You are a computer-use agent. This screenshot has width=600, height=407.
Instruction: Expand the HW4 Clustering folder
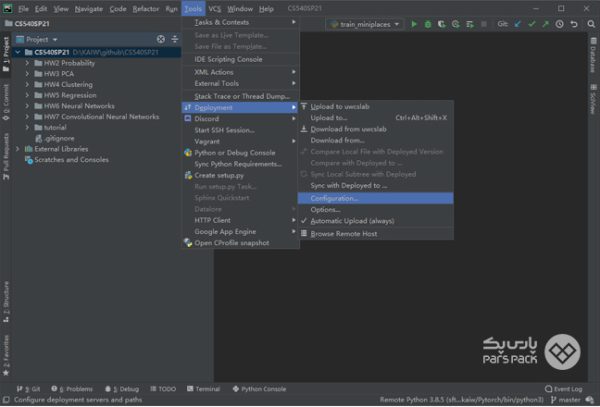[27, 85]
